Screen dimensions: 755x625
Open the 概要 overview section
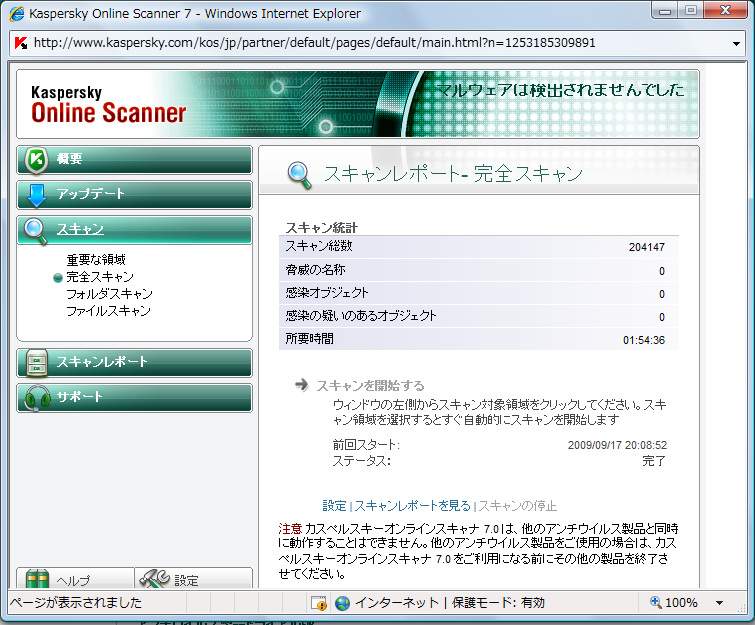click(x=134, y=160)
